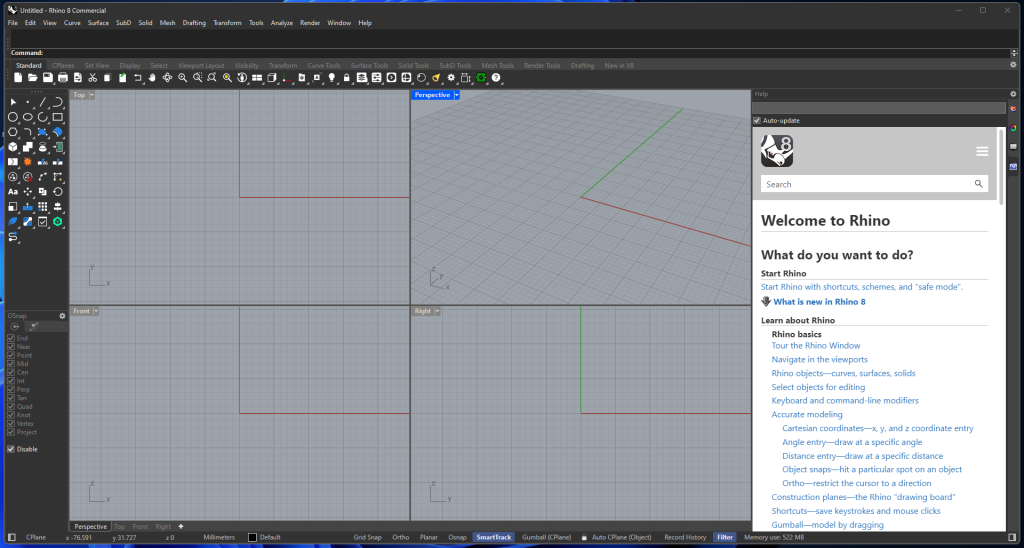The width and height of the screenshot is (1024, 548).
Task: Switch to the Curve Tools toolbar tab
Action: point(323,65)
